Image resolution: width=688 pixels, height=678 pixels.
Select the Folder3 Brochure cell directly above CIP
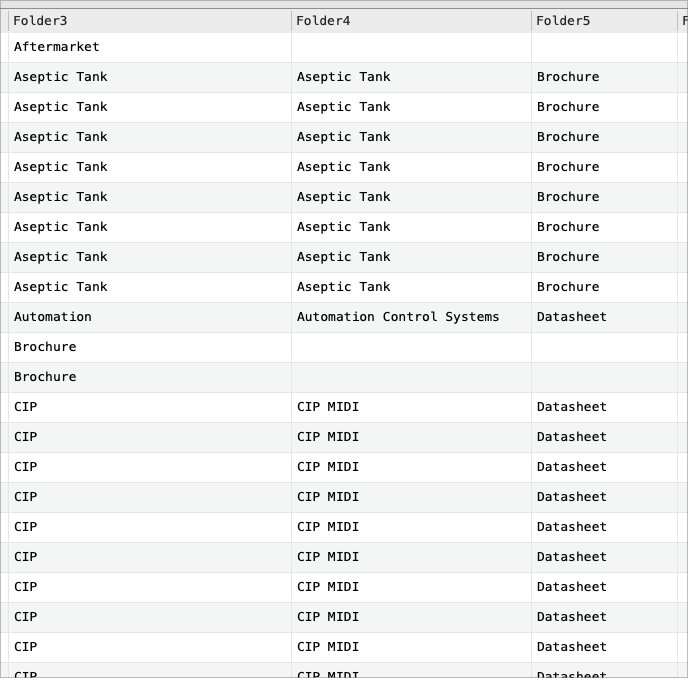click(45, 377)
